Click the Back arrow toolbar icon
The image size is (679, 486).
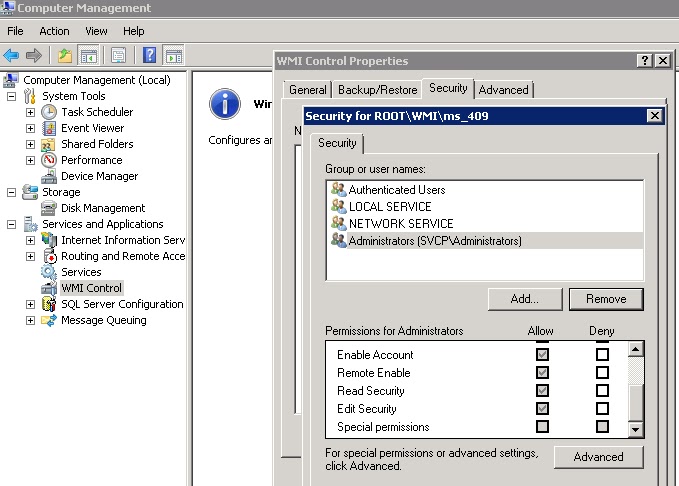pos(11,55)
